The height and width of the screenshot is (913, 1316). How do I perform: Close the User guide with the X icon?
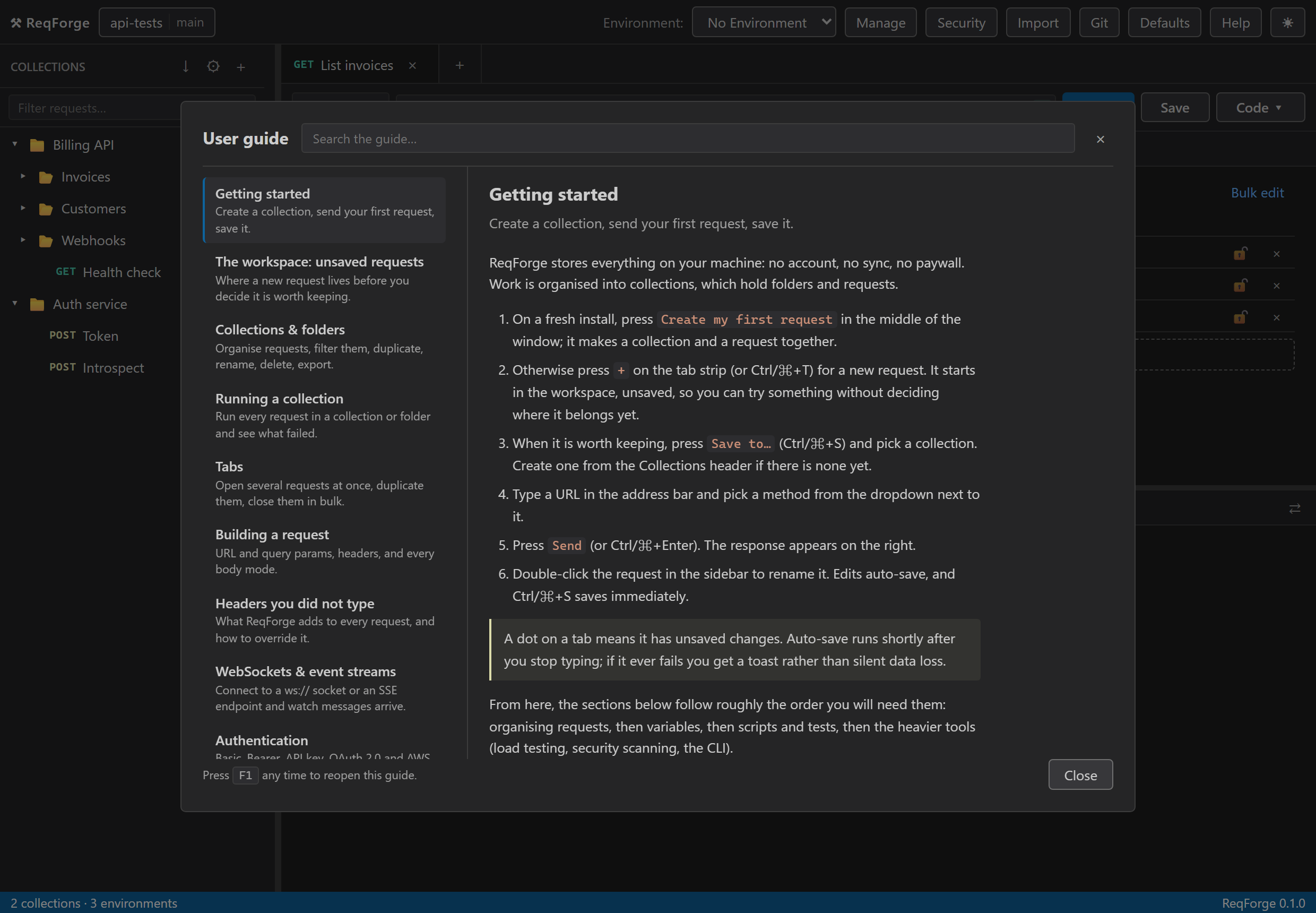pyautogui.click(x=1100, y=139)
